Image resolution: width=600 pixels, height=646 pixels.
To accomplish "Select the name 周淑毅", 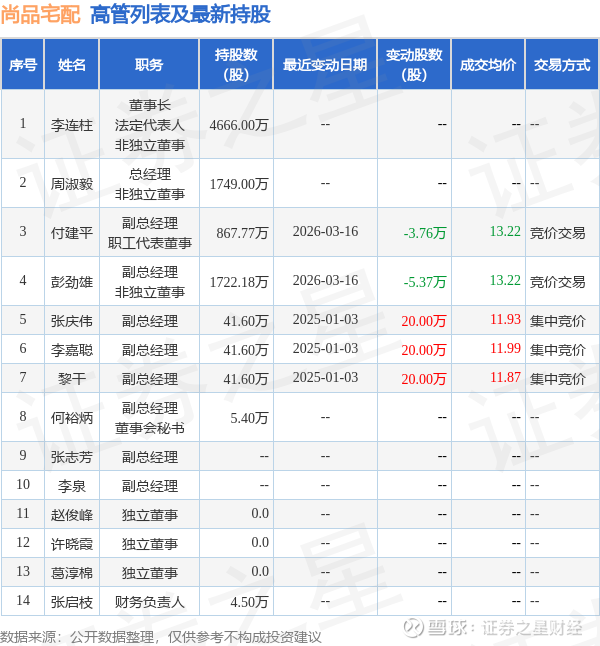I will [72, 184].
